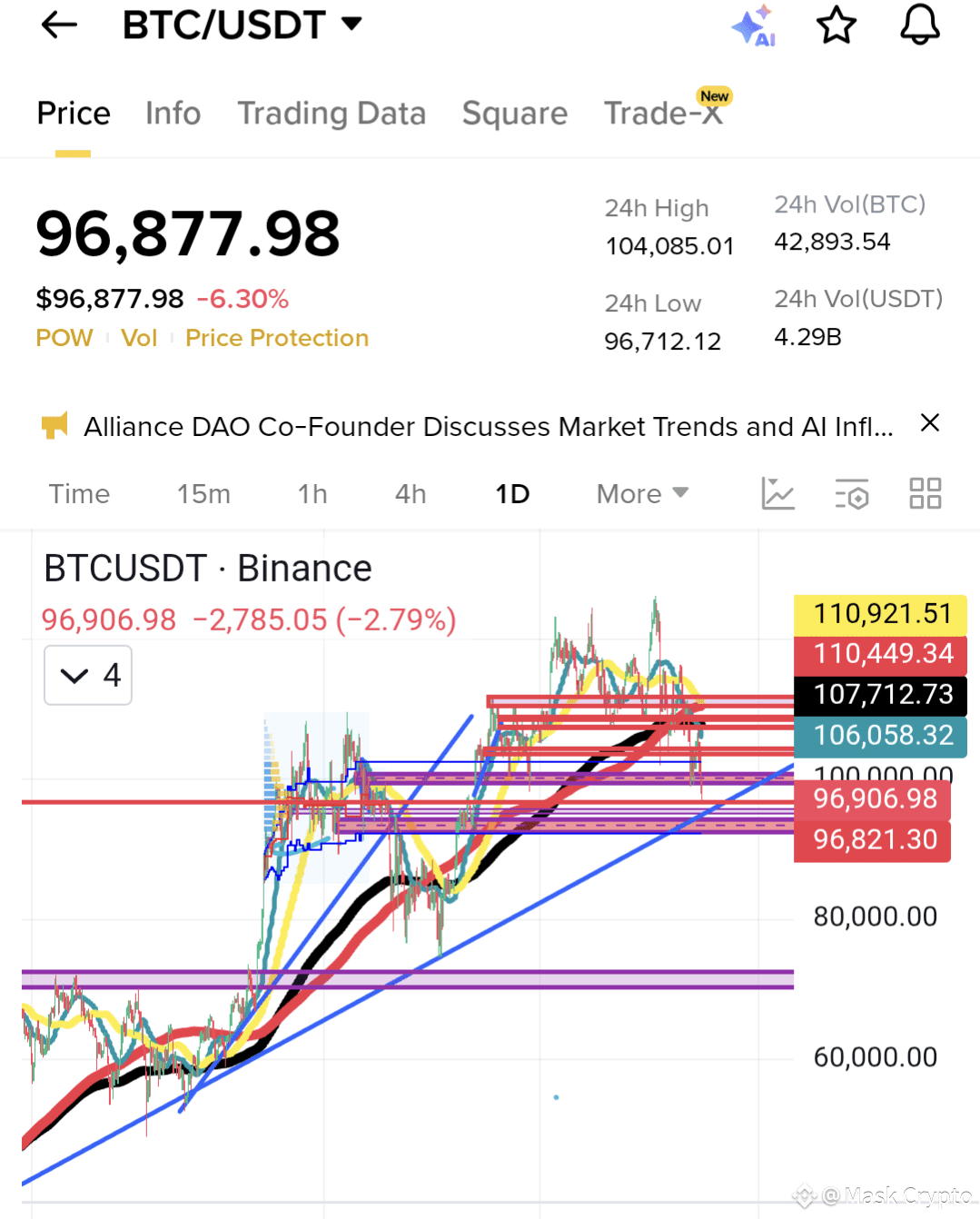This screenshot has width=980, height=1219.
Task: Dismiss the Alliance DAO news banner
Action: 930,422
